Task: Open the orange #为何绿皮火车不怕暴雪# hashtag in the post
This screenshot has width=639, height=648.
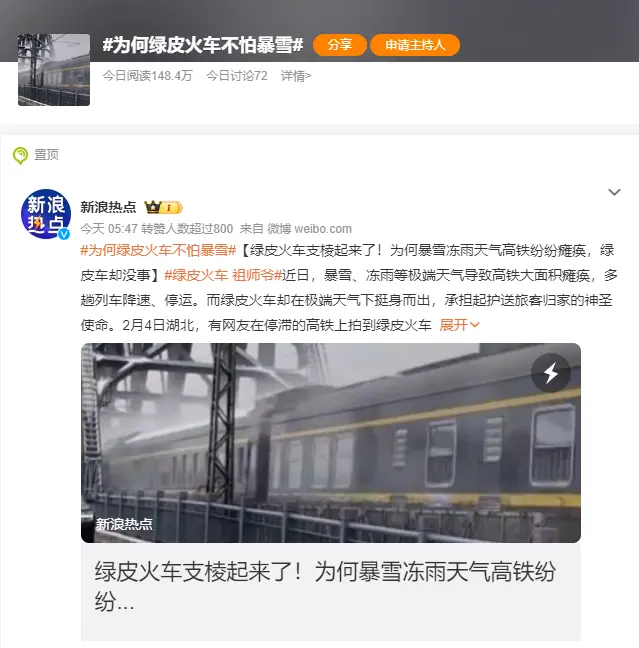Action: click(158, 250)
